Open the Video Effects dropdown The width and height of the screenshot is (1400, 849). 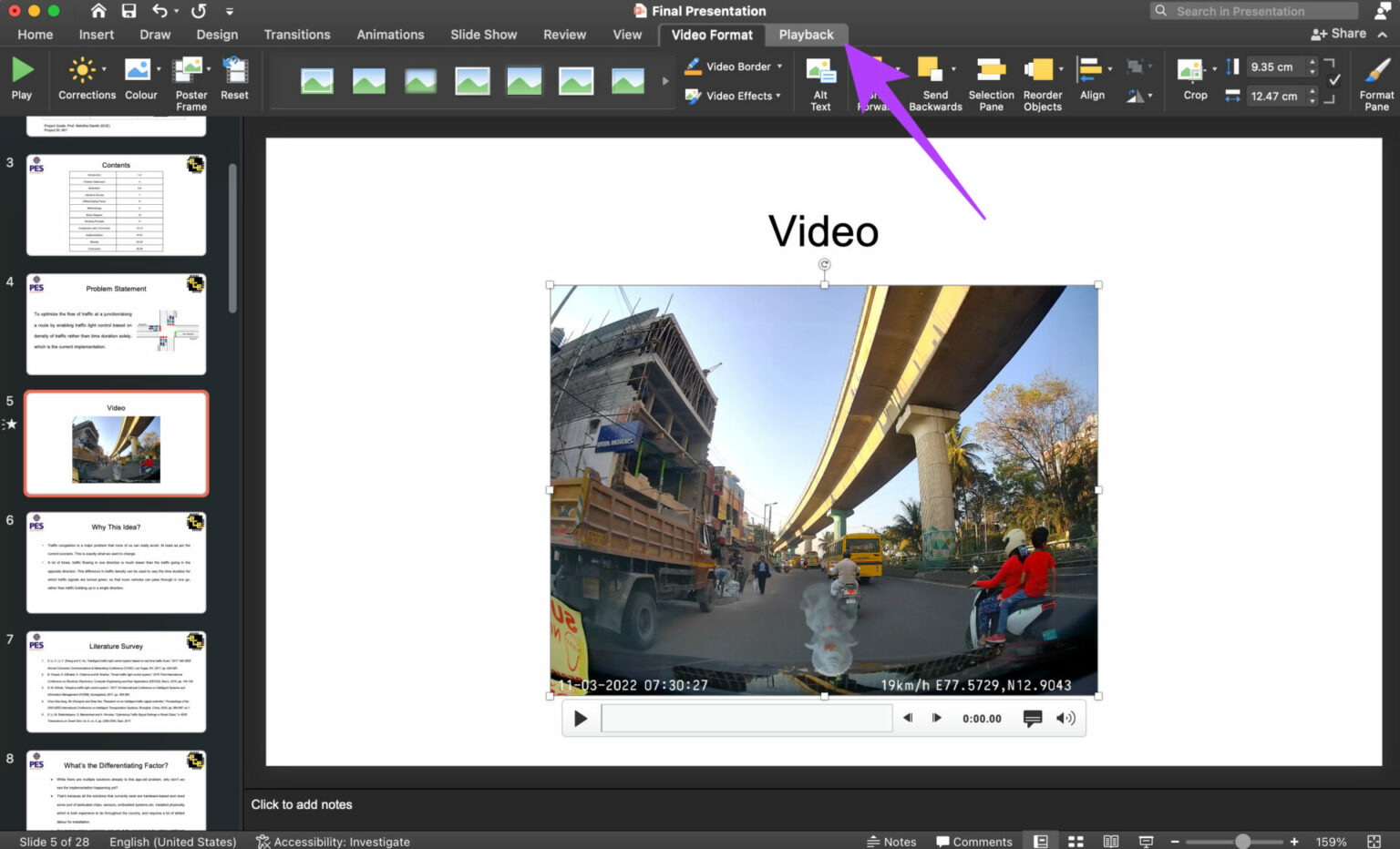(x=733, y=96)
